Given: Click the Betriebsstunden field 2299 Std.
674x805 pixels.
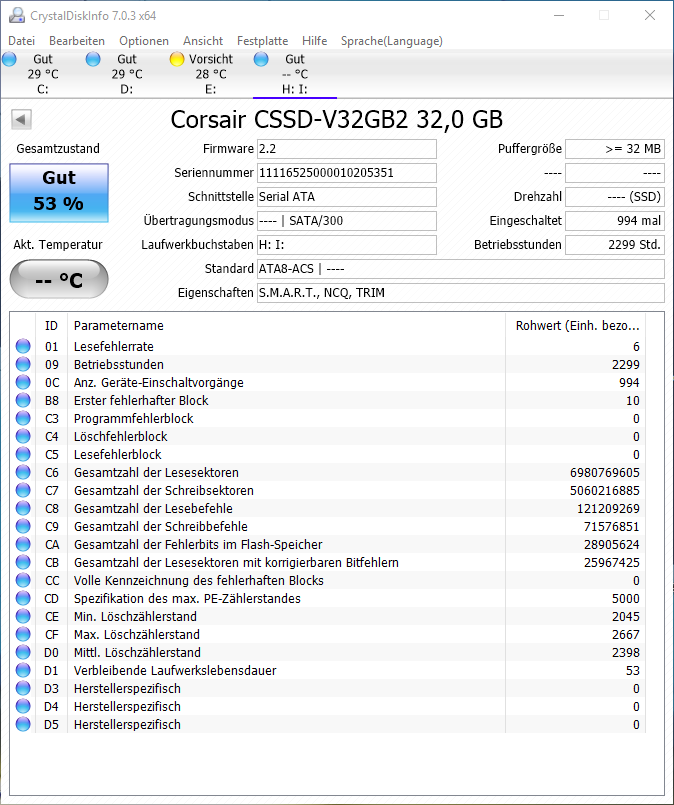Looking at the screenshot, I should [614, 245].
